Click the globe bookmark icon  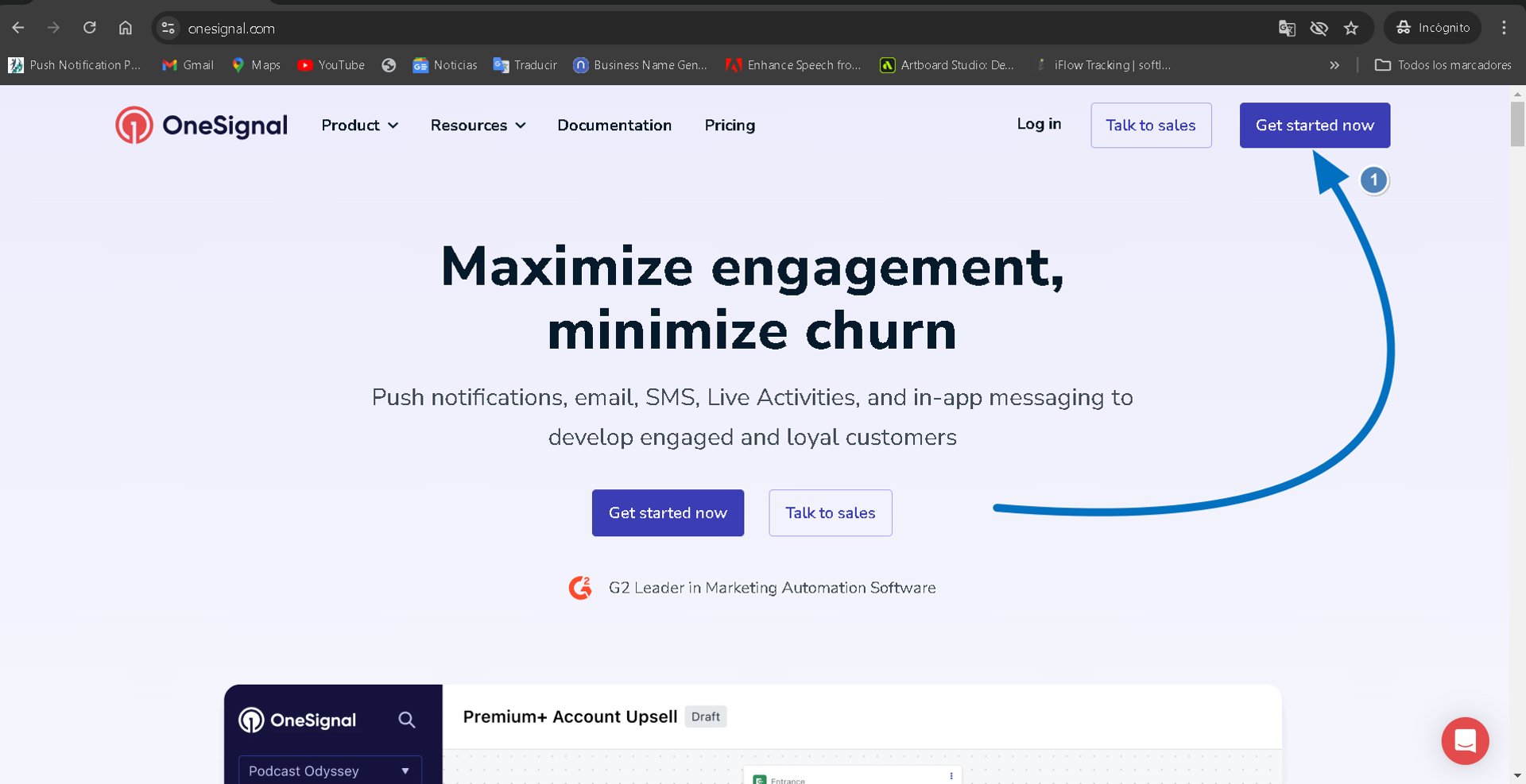coord(389,65)
